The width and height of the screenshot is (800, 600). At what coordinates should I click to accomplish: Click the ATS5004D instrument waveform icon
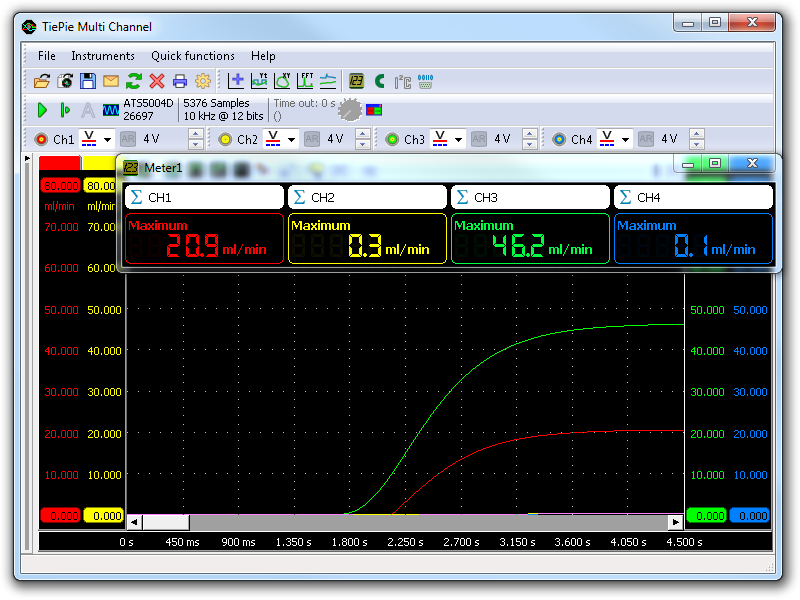(x=111, y=110)
